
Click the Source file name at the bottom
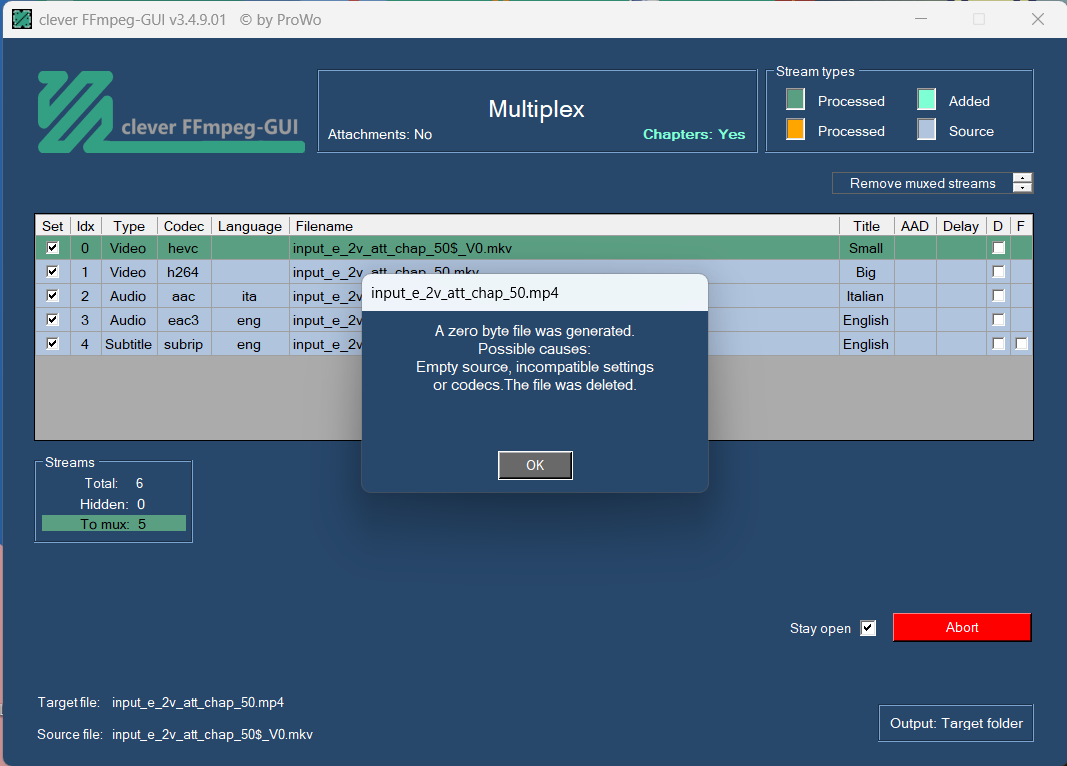(212, 734)
